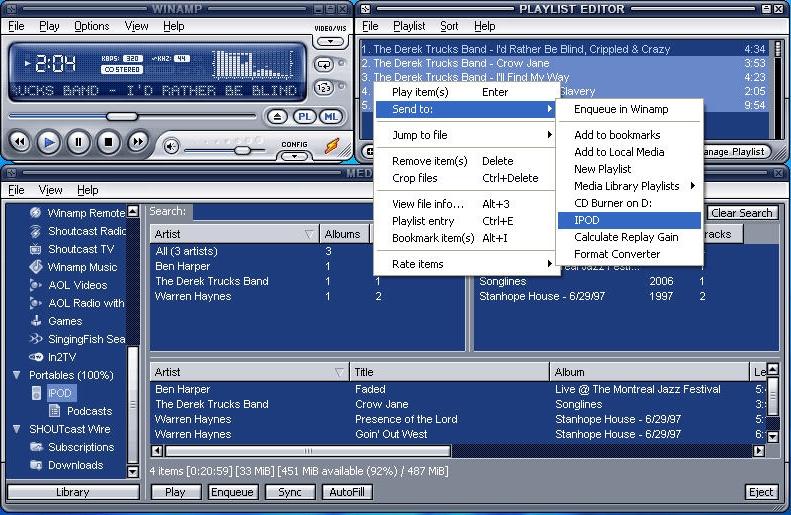Click the Play button in Winamp

click(49, 143)
